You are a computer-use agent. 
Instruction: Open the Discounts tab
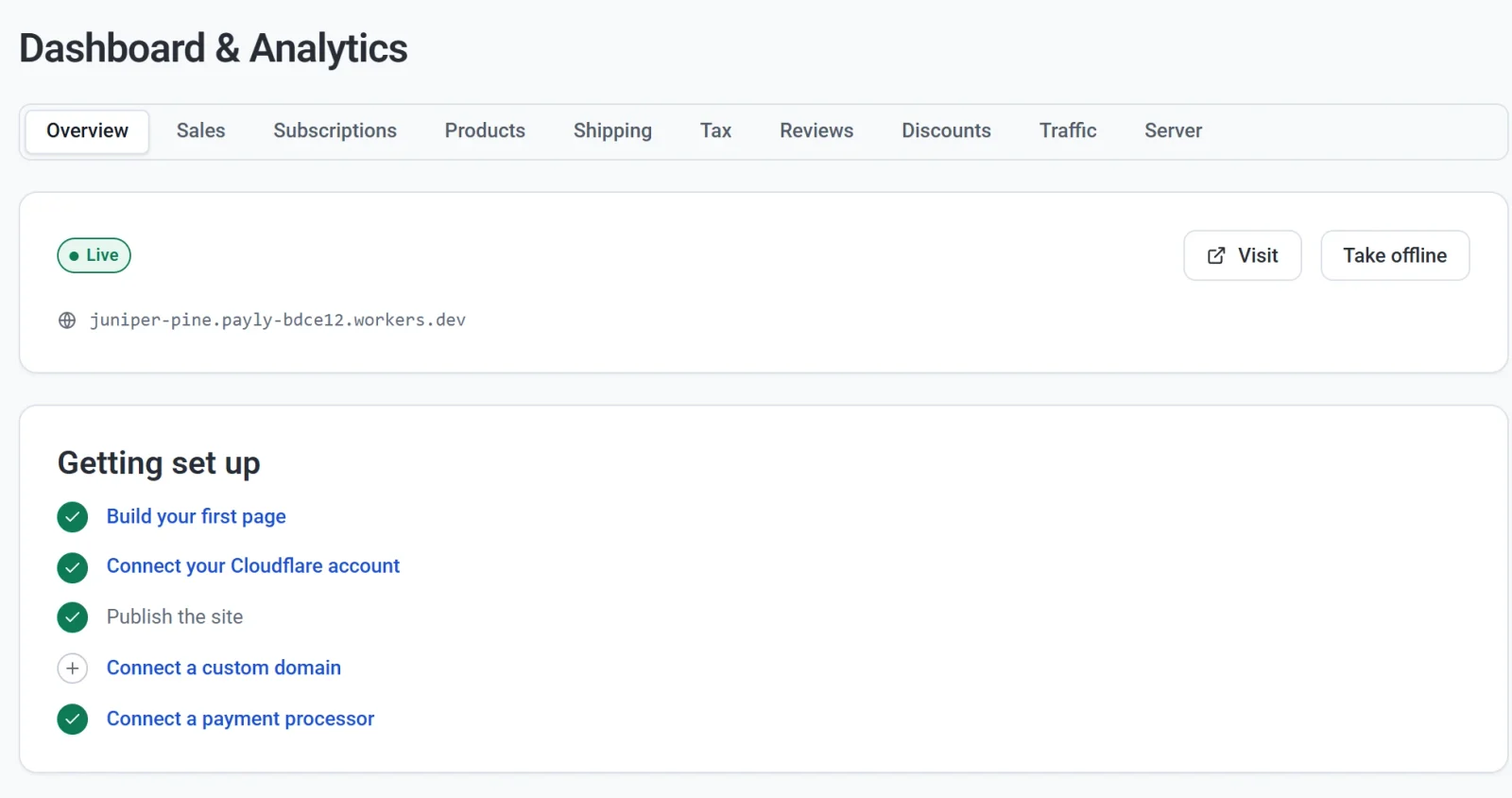[946, 131]
